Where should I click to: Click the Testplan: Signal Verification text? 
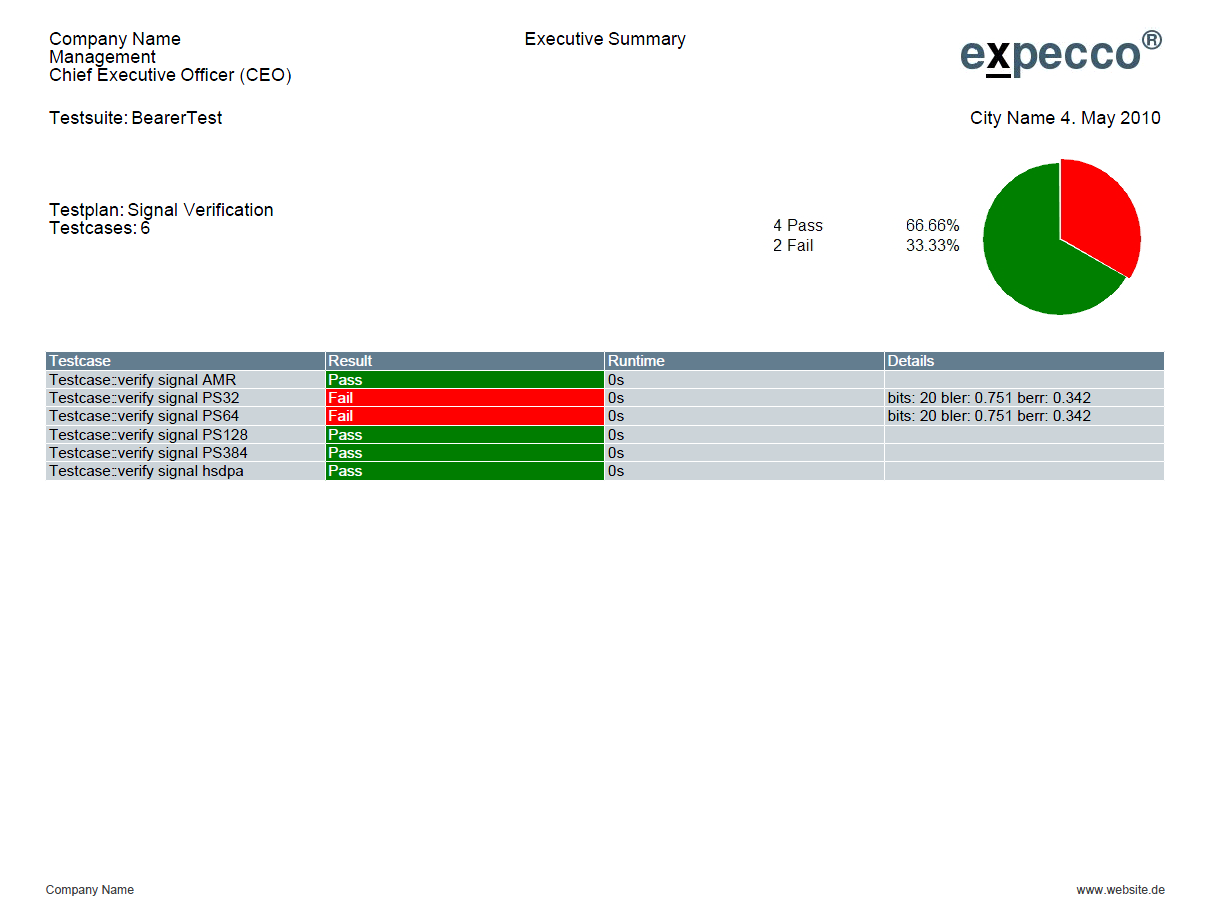coord(161,210)
